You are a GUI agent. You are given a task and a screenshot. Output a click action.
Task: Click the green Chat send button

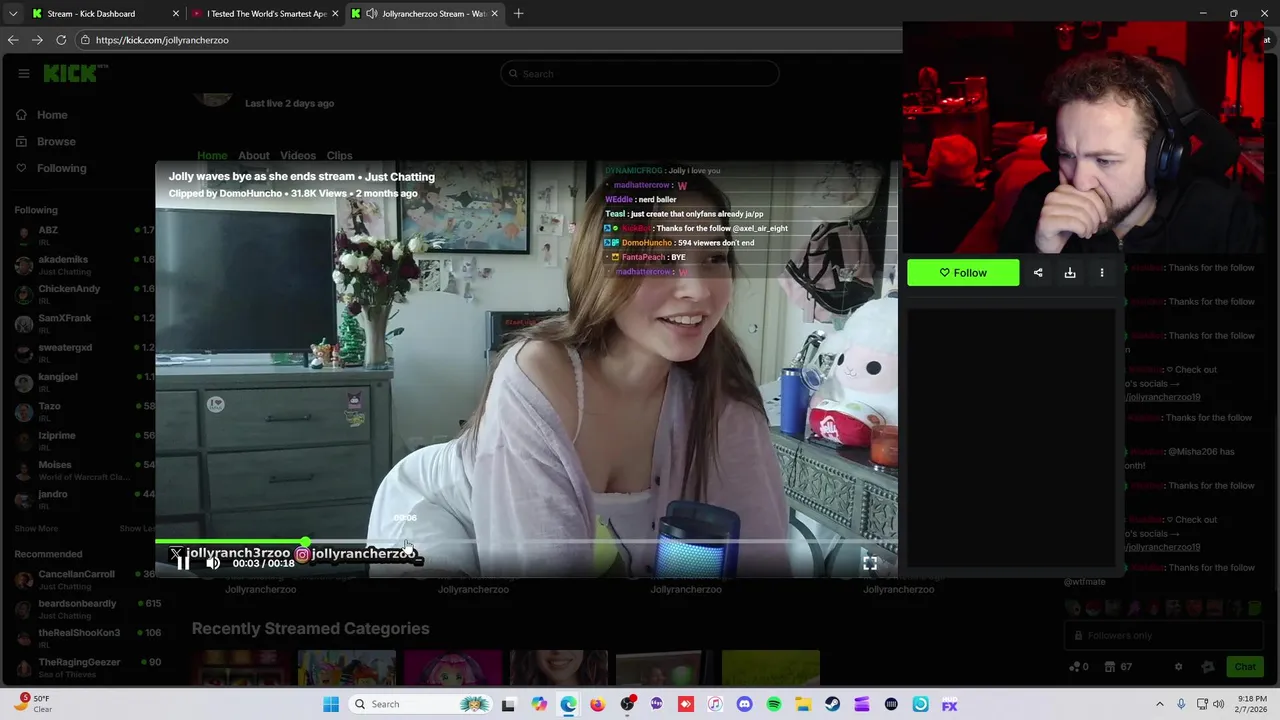click(x=1244, y=667)
